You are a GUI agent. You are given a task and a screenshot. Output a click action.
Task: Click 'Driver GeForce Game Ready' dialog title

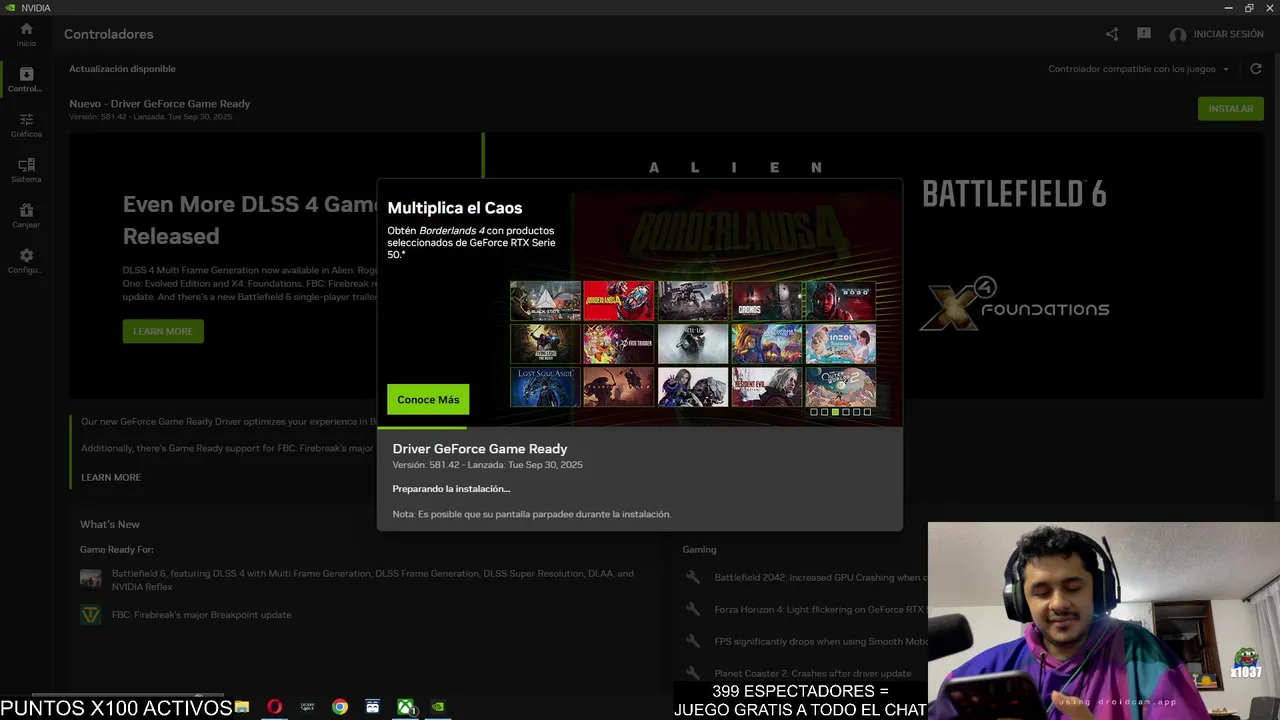tap(480, 449)
